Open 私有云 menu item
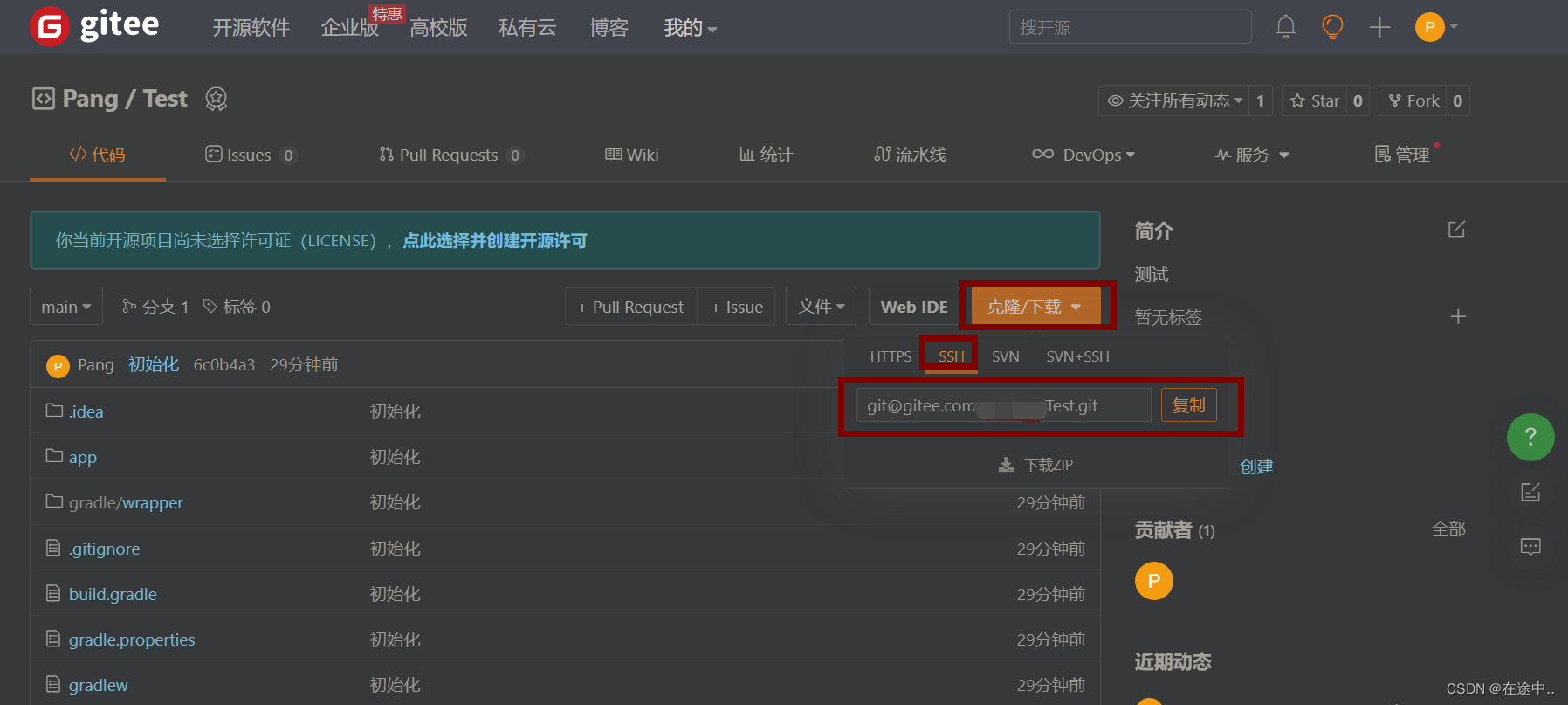The image size is (1568, 705). (x=527, y=28)
